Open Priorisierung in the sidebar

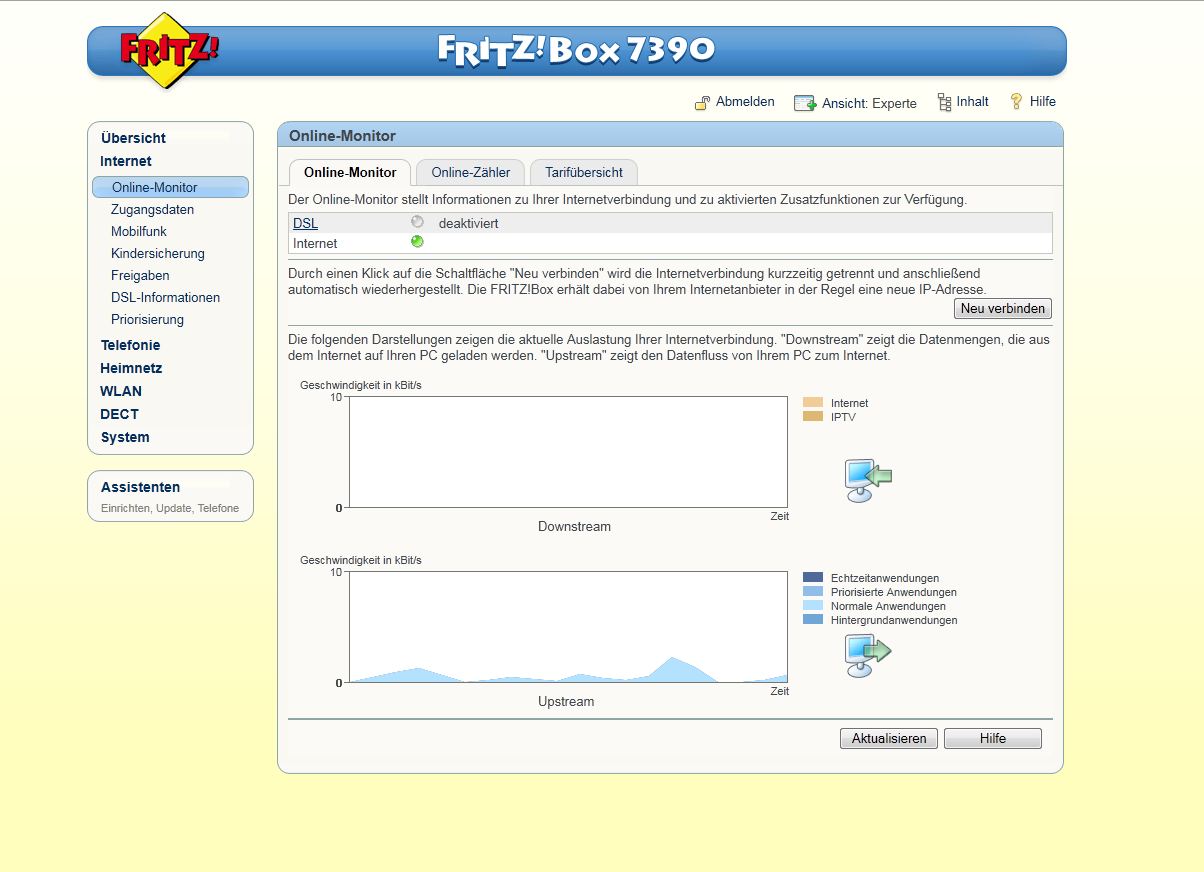[147, 320]
